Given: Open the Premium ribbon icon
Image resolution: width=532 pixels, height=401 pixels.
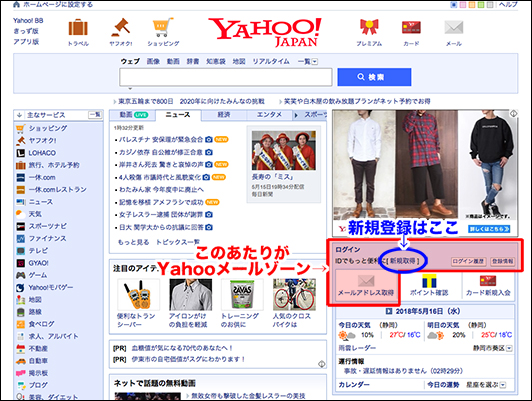Looking at the screenshot, I should (x=369, y=27).
